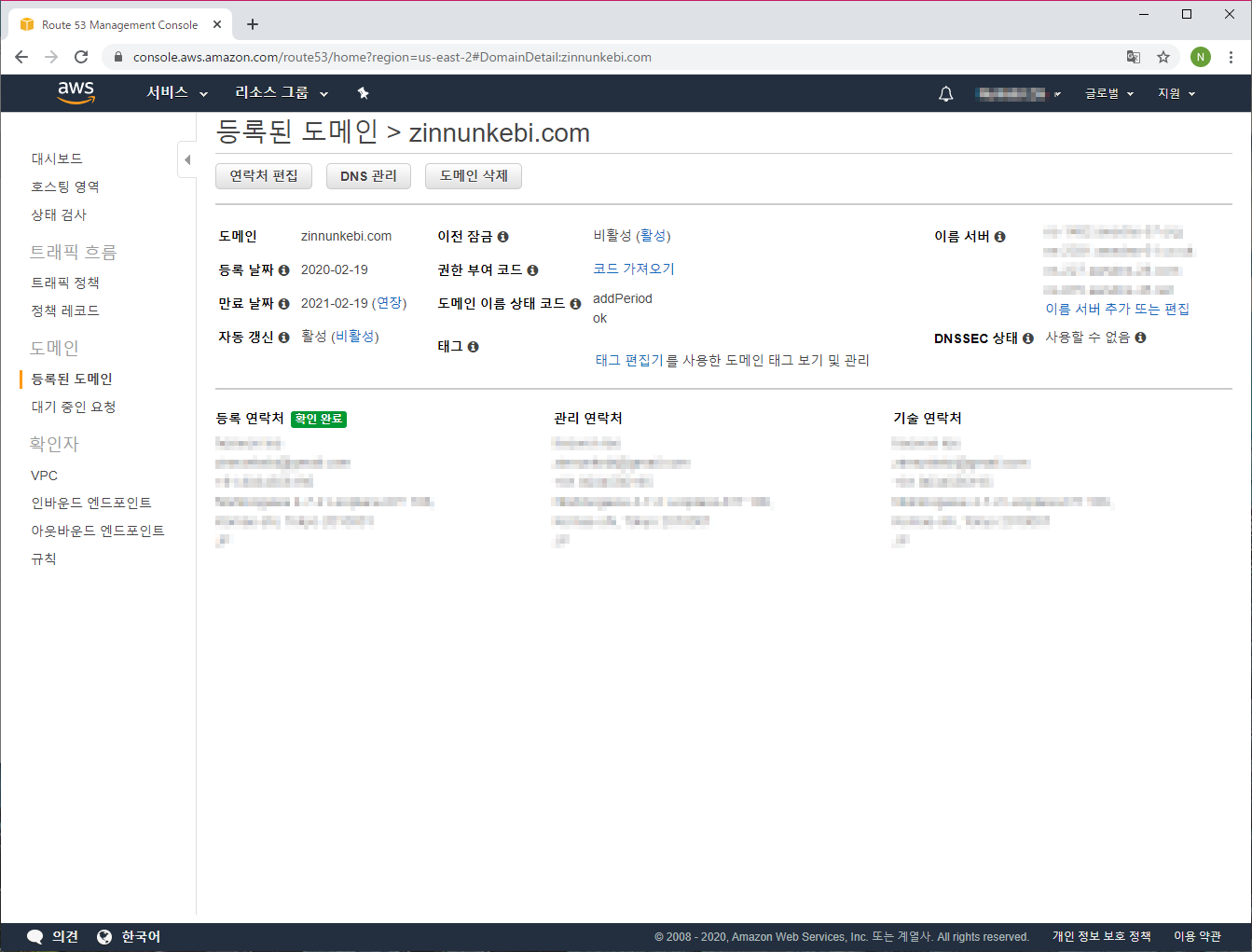Viewport: 1252px width, 952px height.
Task: Close the Route 53 Management Console tab
Action: click(217, 24)
